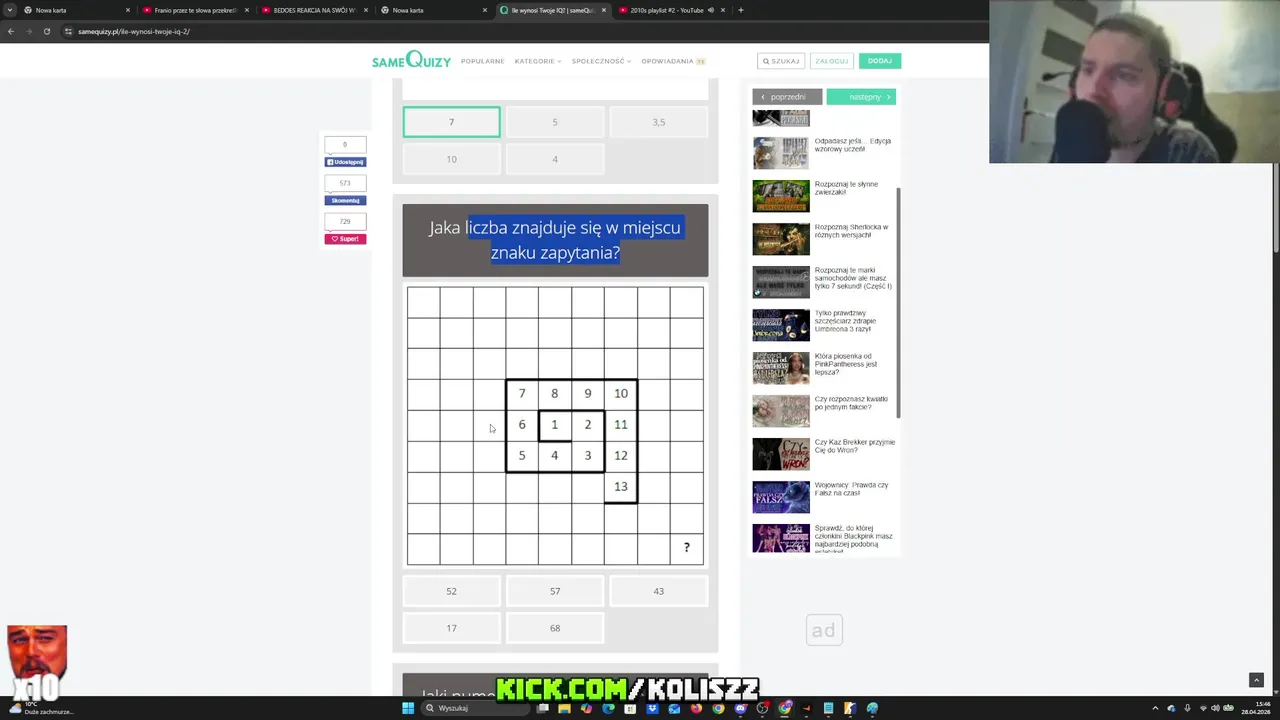Reload the page with the refresh icon
The height and width of the screenshot is (720, 1280).
coord(46,31)
